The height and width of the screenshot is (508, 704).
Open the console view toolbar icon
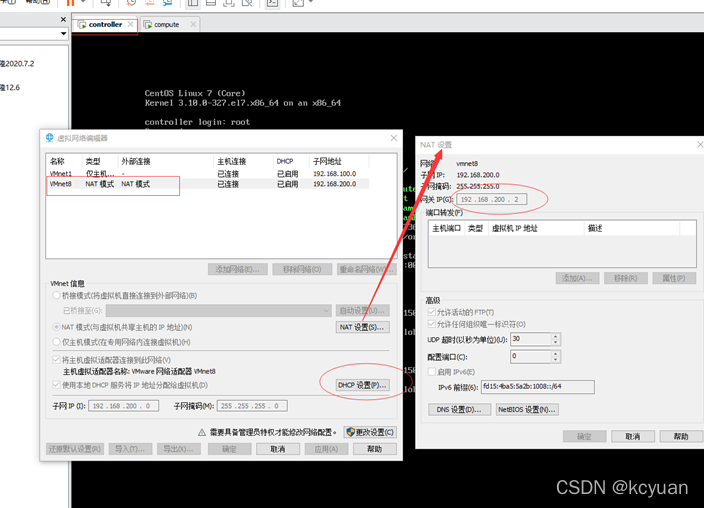272,3
